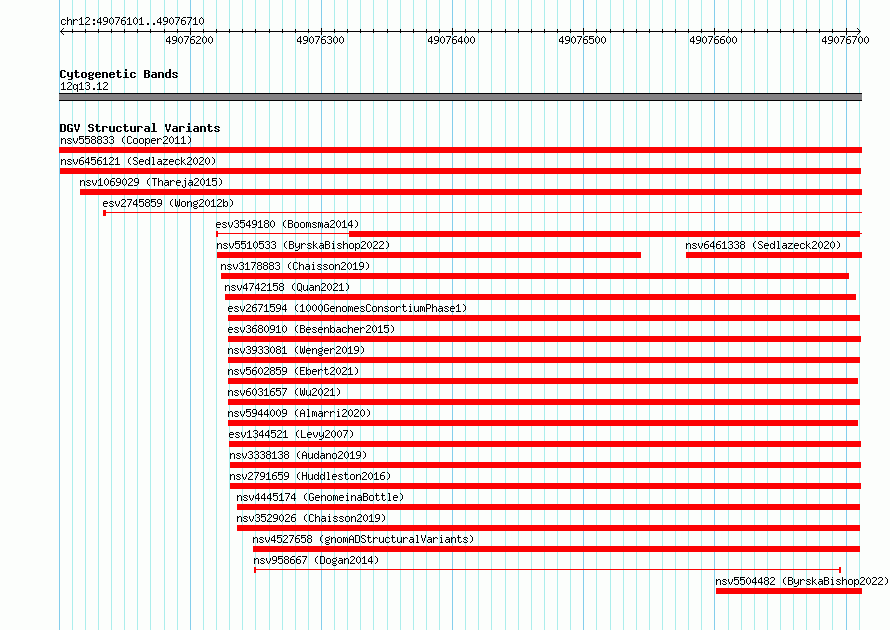Click ruler position 49076400
This screenshot has width=890, height=630.
click(x=452, y=40)
